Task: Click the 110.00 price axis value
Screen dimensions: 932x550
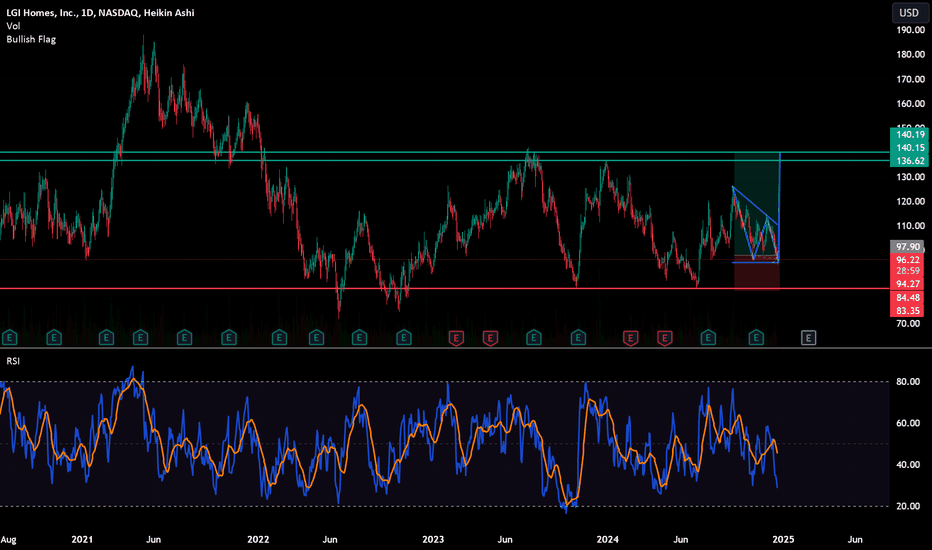Action: (911, 226)
